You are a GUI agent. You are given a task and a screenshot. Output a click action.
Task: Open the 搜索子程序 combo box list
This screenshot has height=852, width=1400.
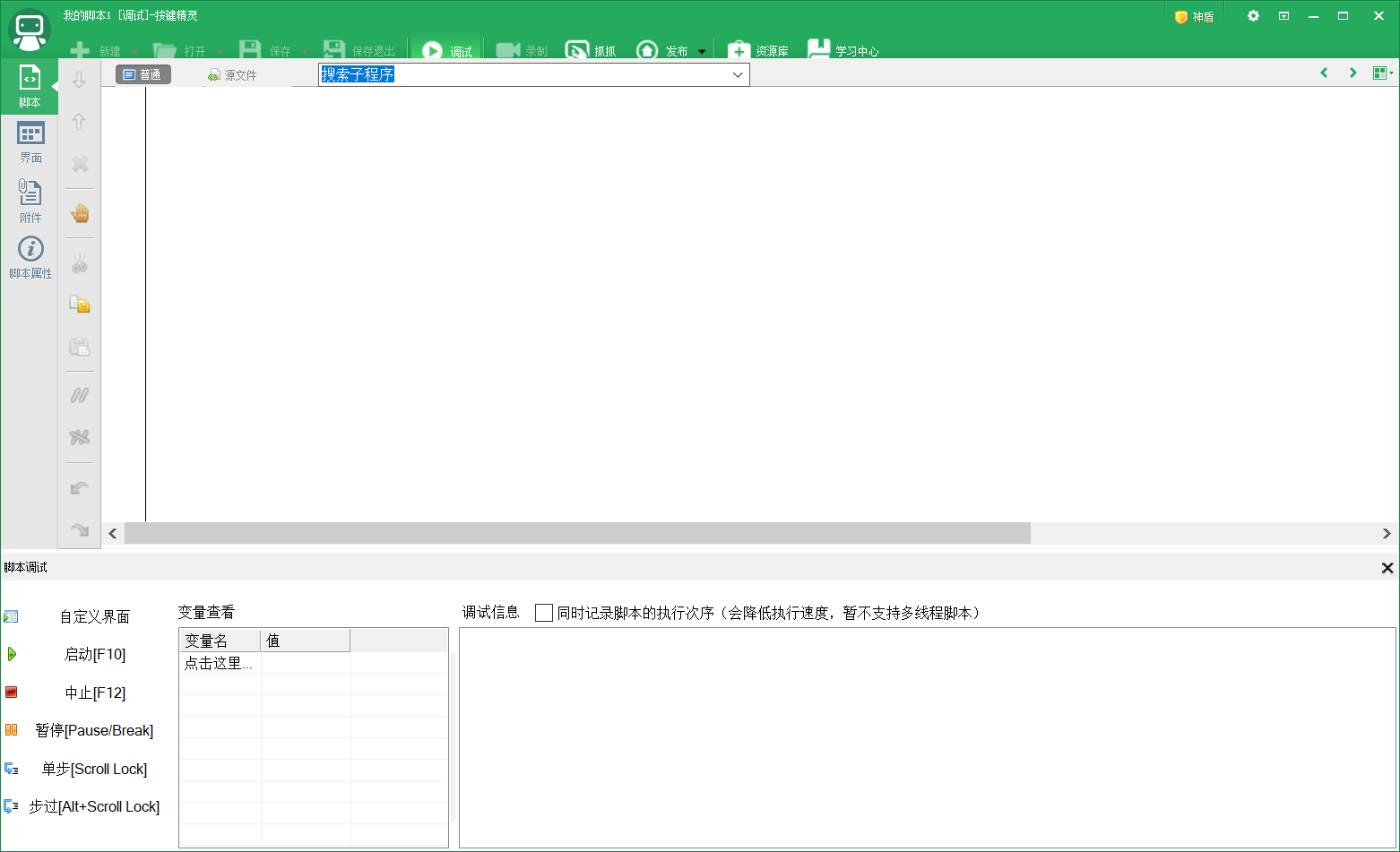(x=738, y=74)
